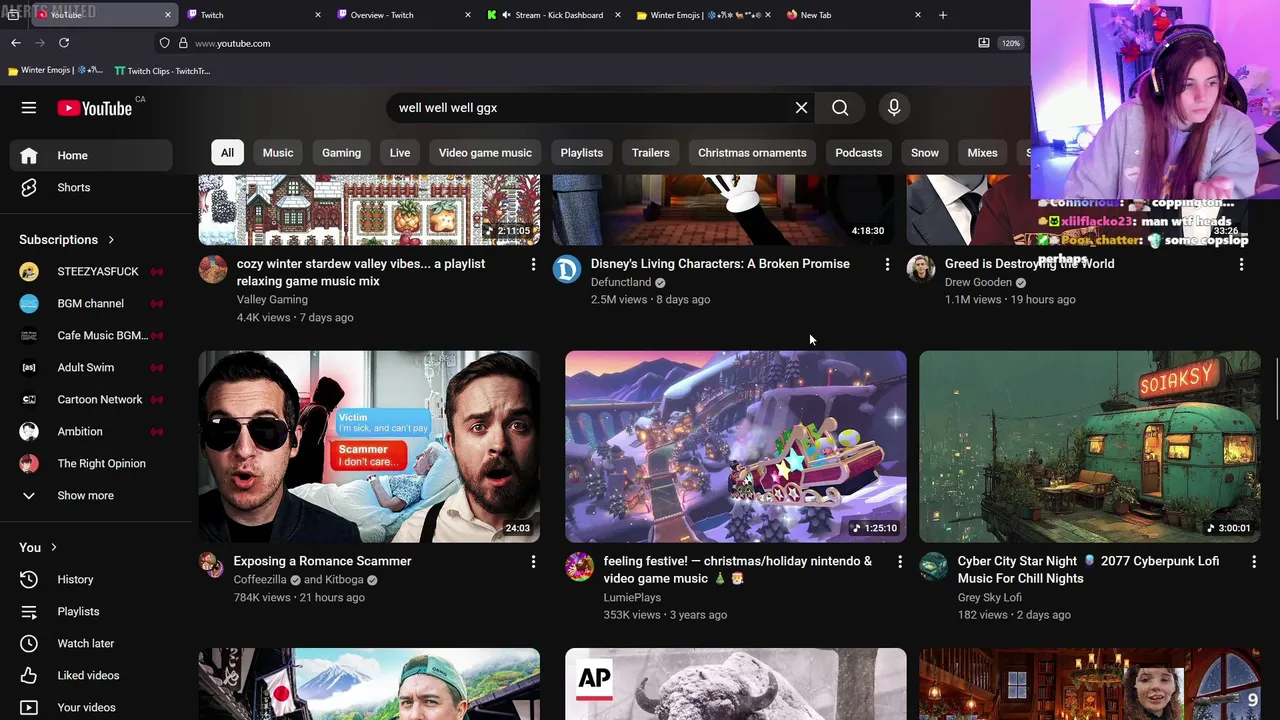The height and width of the screenshot is (720, 1280).
Task: Filter by Snow chip
Action: (925, 153)
